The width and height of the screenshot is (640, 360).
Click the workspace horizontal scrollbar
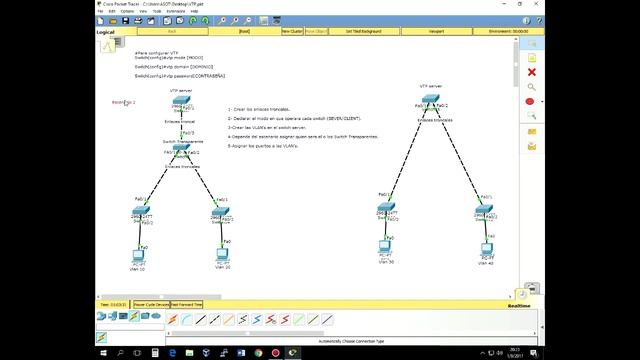[161, 297]
